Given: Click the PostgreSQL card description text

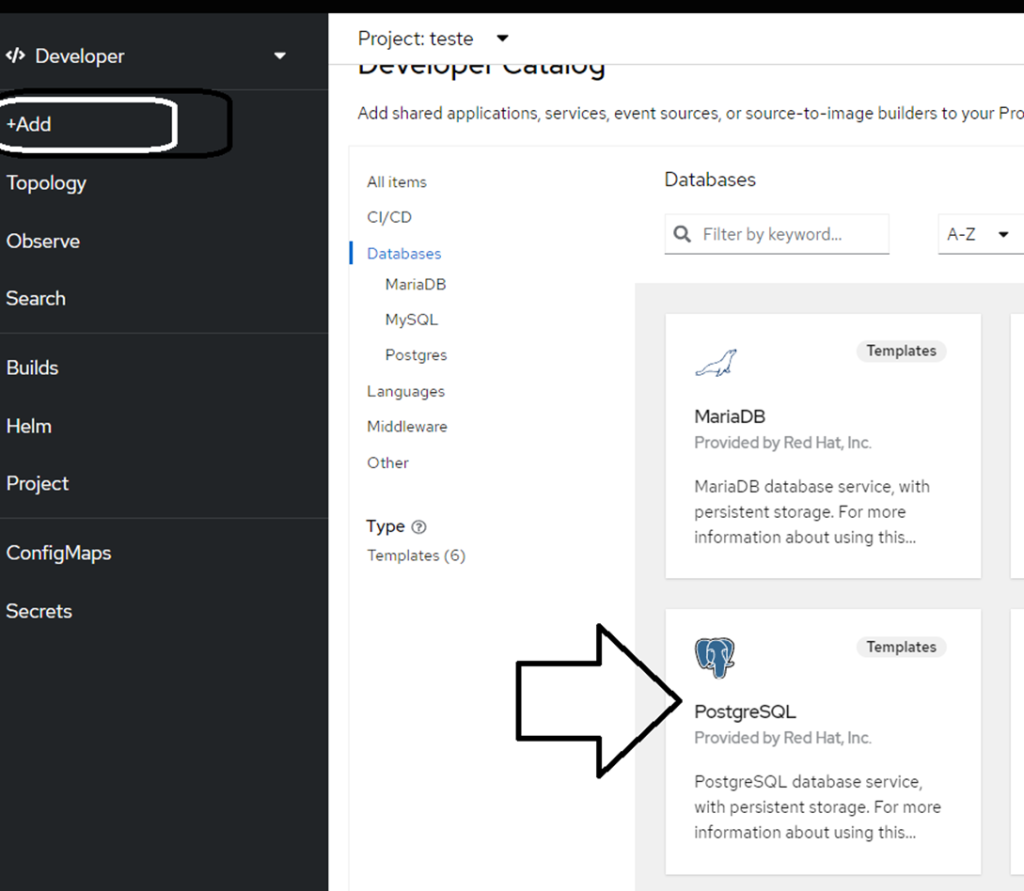Looking at the screenshot, I should tap(818, 807).
